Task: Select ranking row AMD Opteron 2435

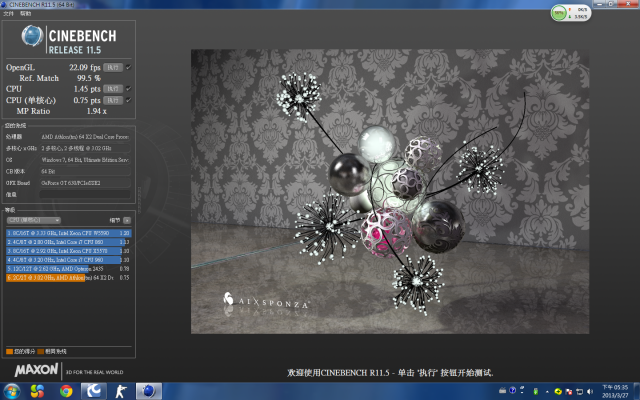Action: [x=68, y=269]
